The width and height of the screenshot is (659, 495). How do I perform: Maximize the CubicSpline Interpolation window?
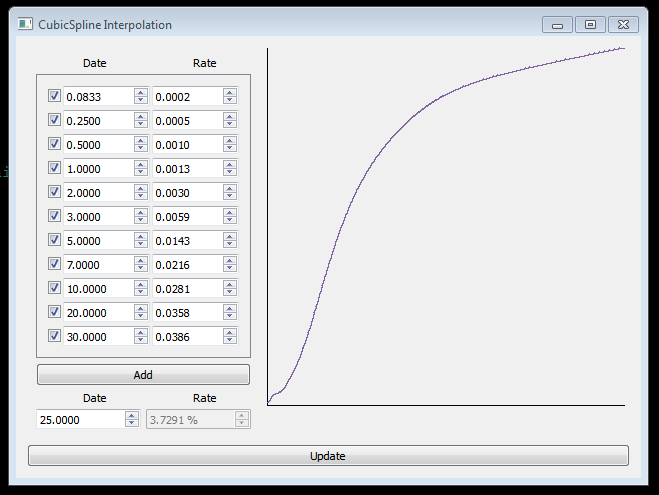[590, 25]
